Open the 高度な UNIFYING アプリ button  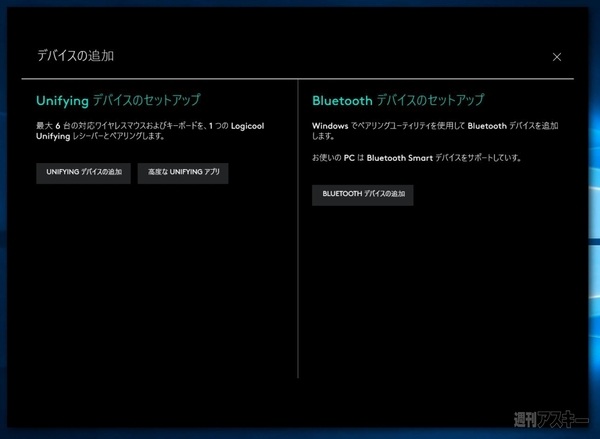(x=183, y=173)
